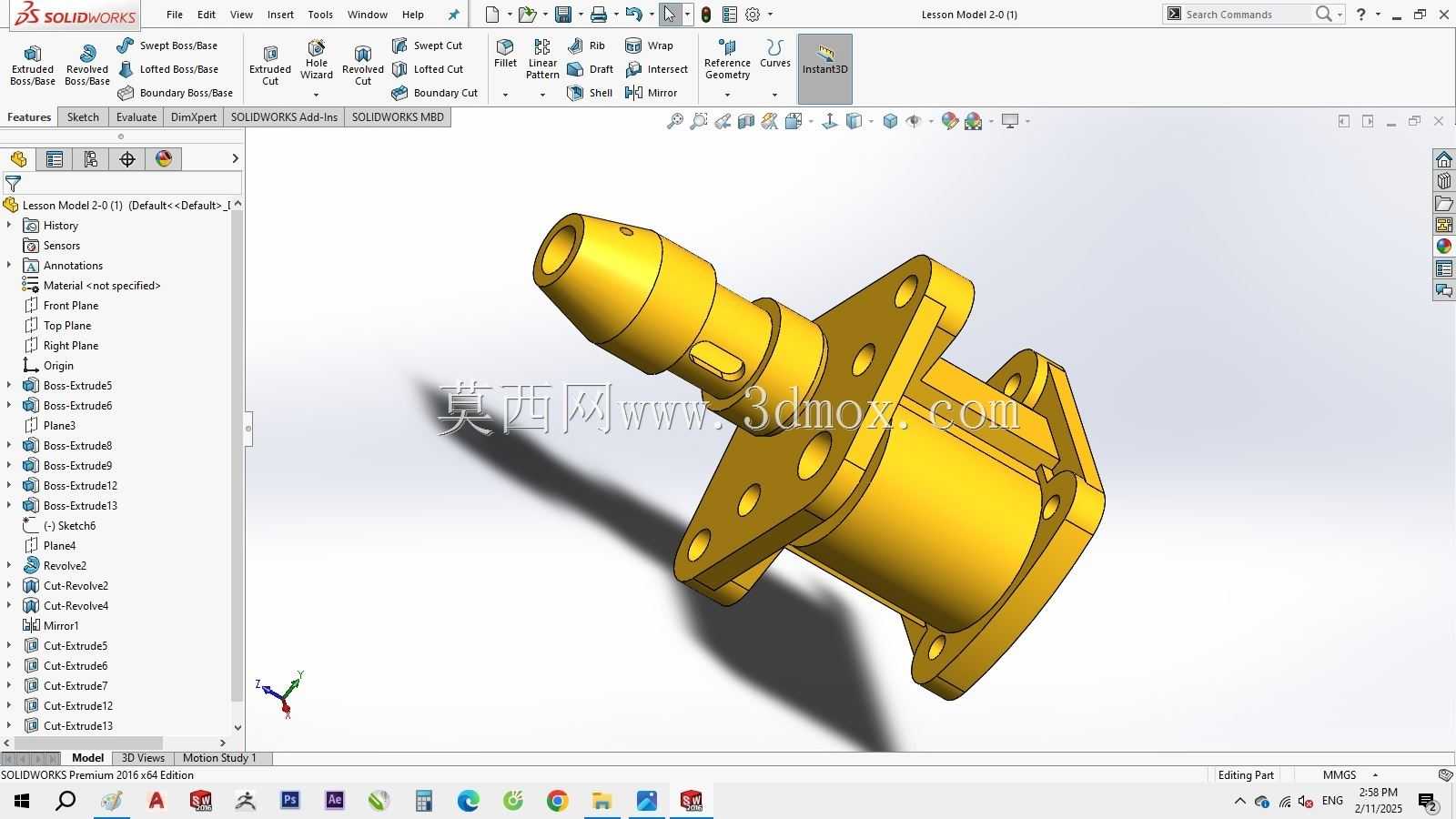
Task: Expand the Cut-Extrude12 feature
Action: click(9, 705)
